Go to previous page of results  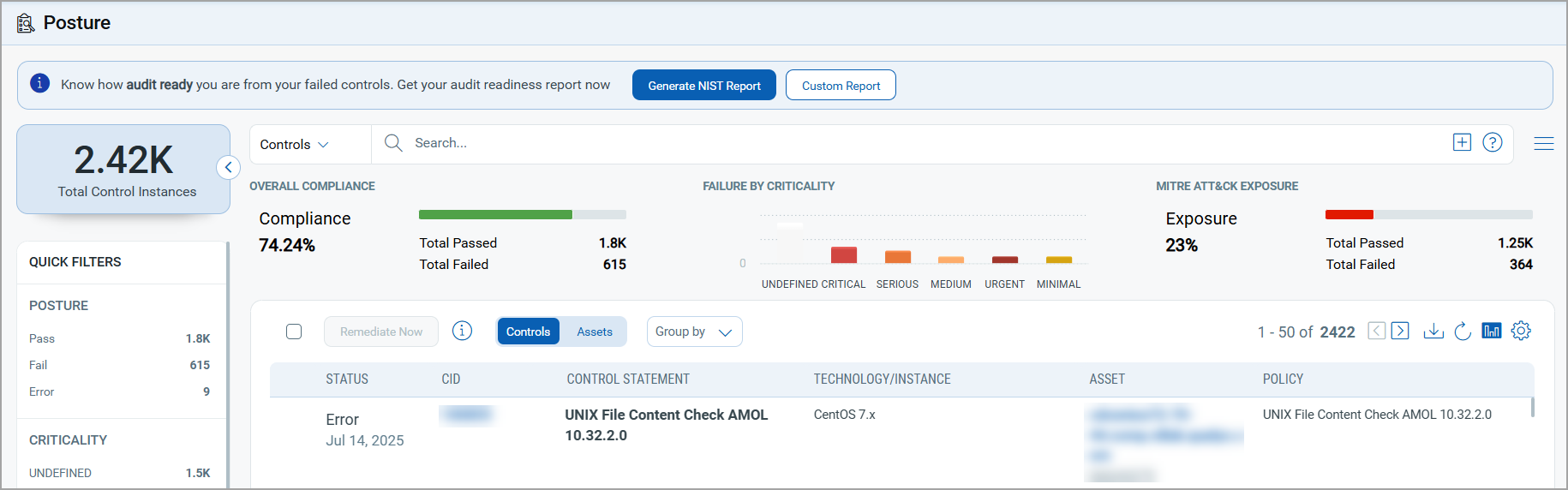pyautogui.click(x=1377, y=331)
